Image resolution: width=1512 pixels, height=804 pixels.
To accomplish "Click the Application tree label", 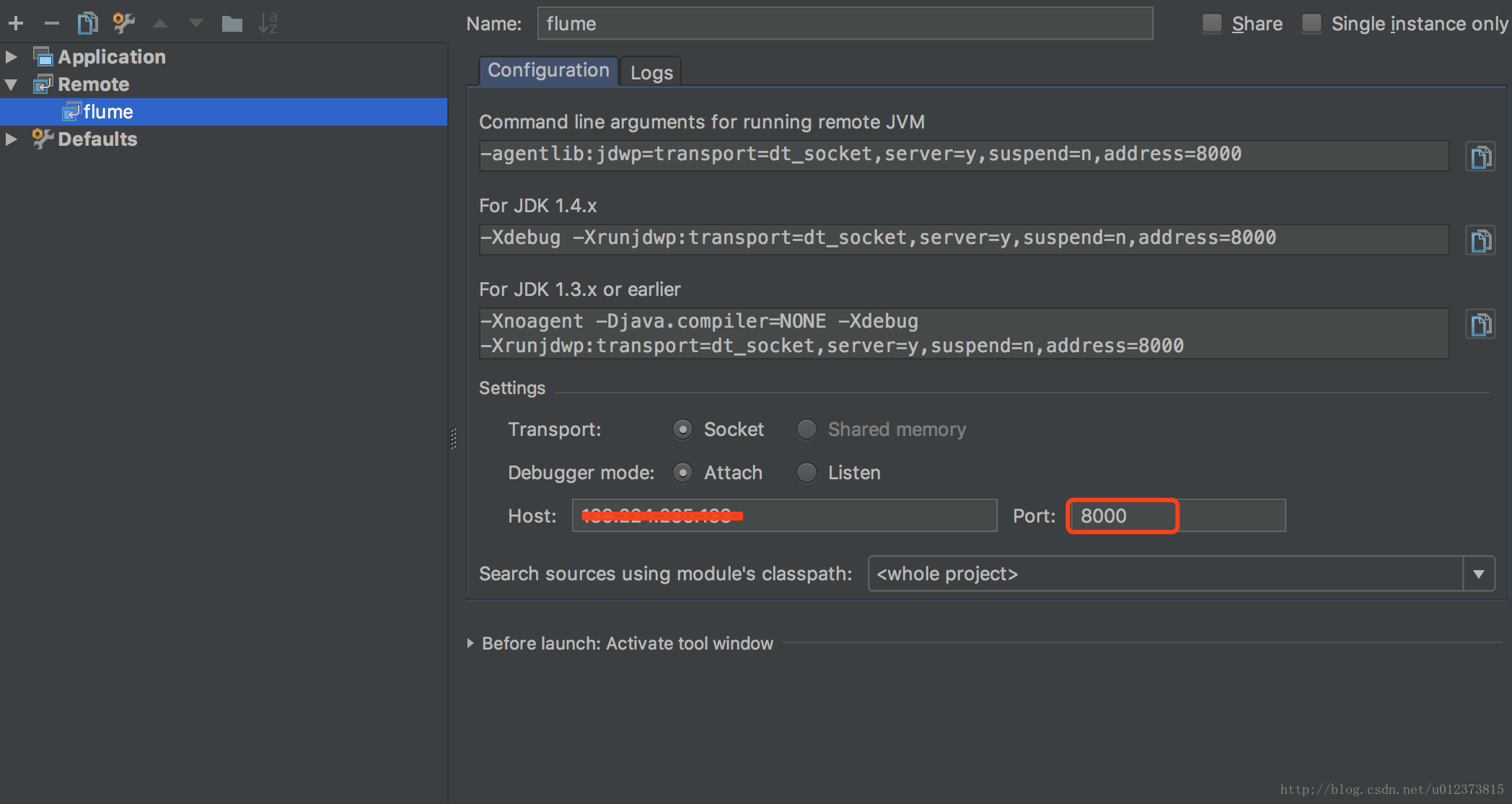I will pos(112,57).
